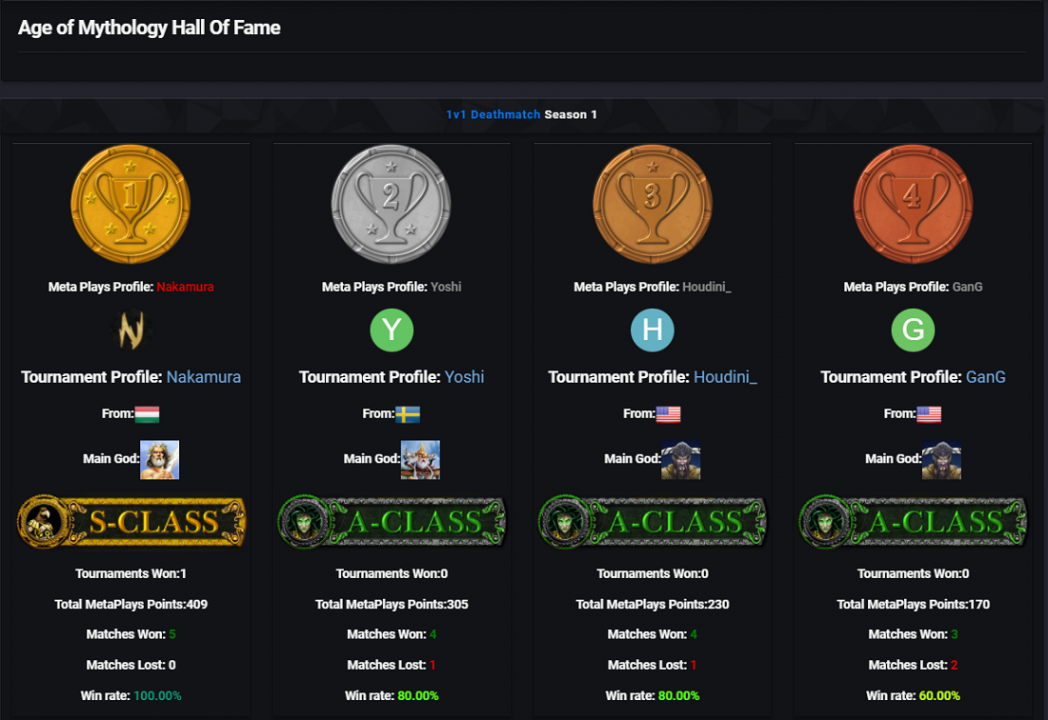Click Yoshi's country flag
The image size is (1048, 720).
(x=407, y=414)
